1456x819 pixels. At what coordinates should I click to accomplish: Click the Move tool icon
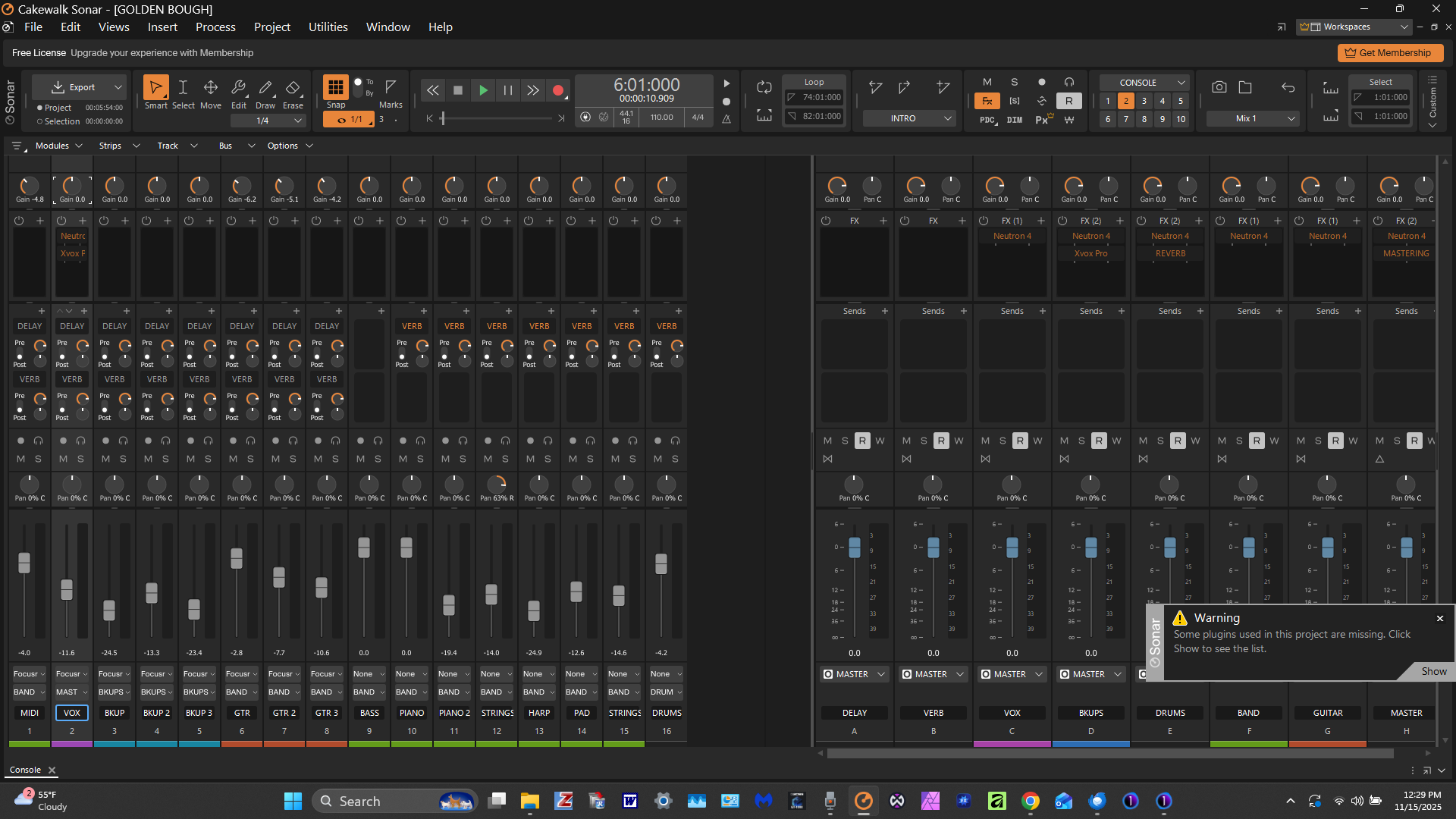tap(211, 88)
